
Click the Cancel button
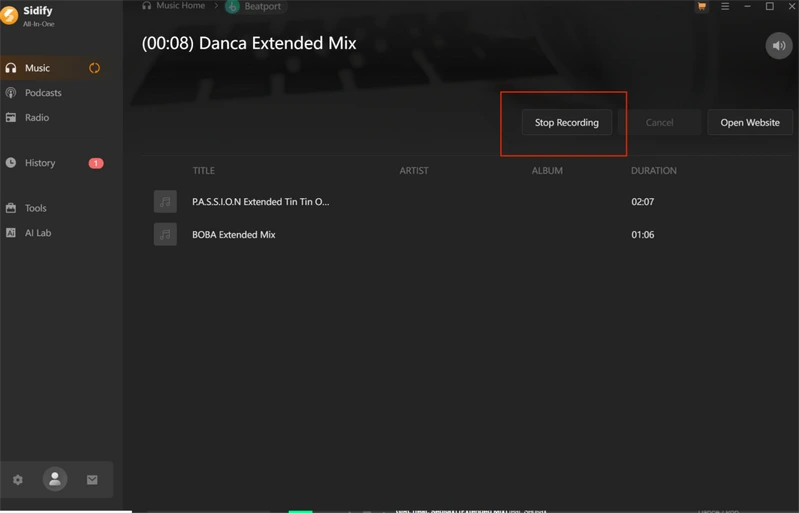[659, 122]
